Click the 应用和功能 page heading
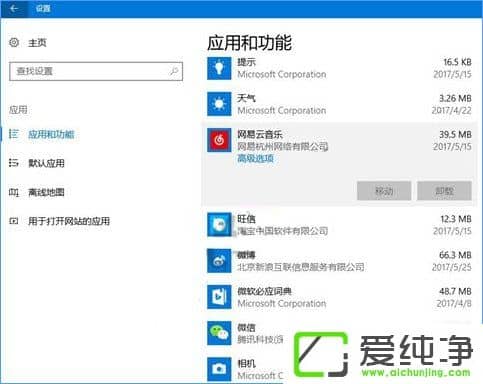The image size is (483, 384). pos(249,43)
